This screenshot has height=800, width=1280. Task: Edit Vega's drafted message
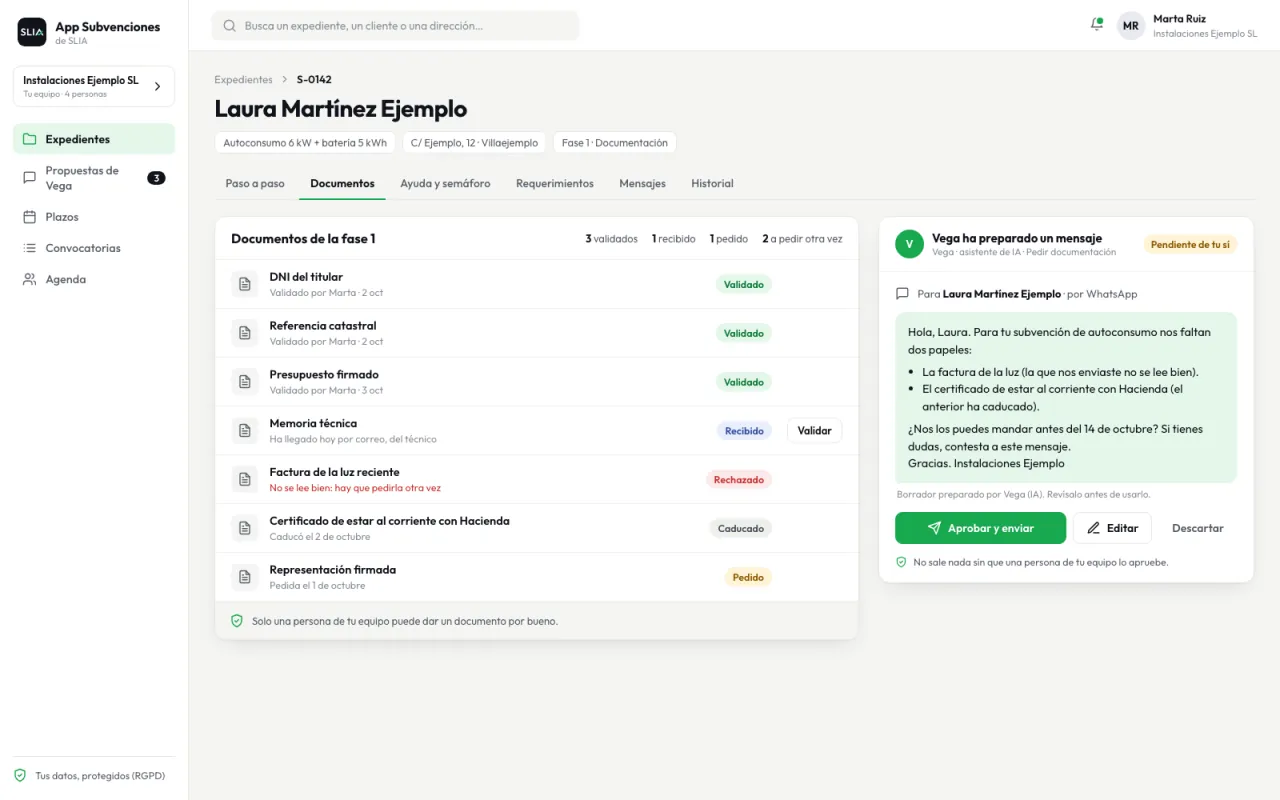tap(1112, 528)
